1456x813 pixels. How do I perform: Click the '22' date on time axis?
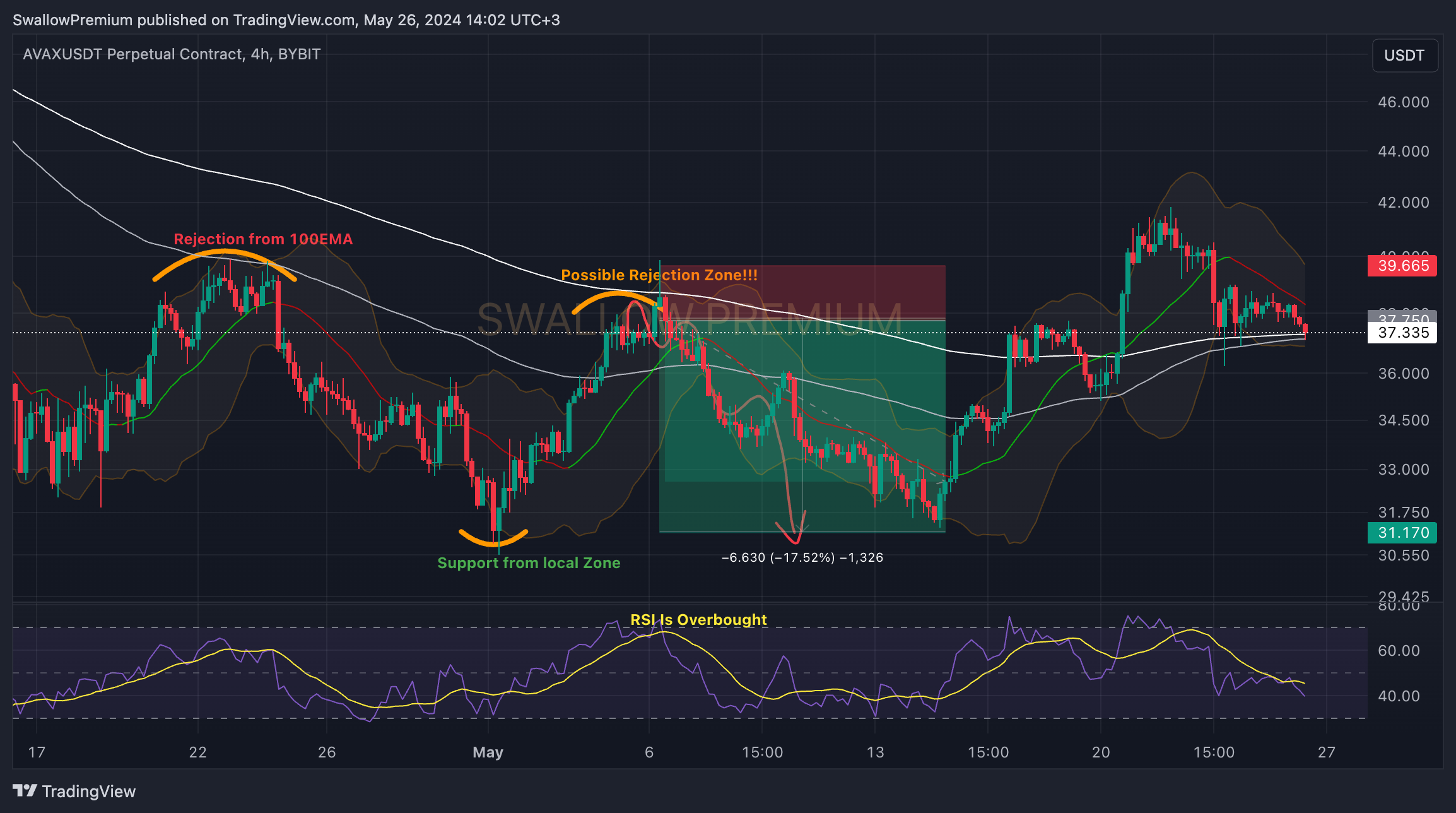pos(198,752)
